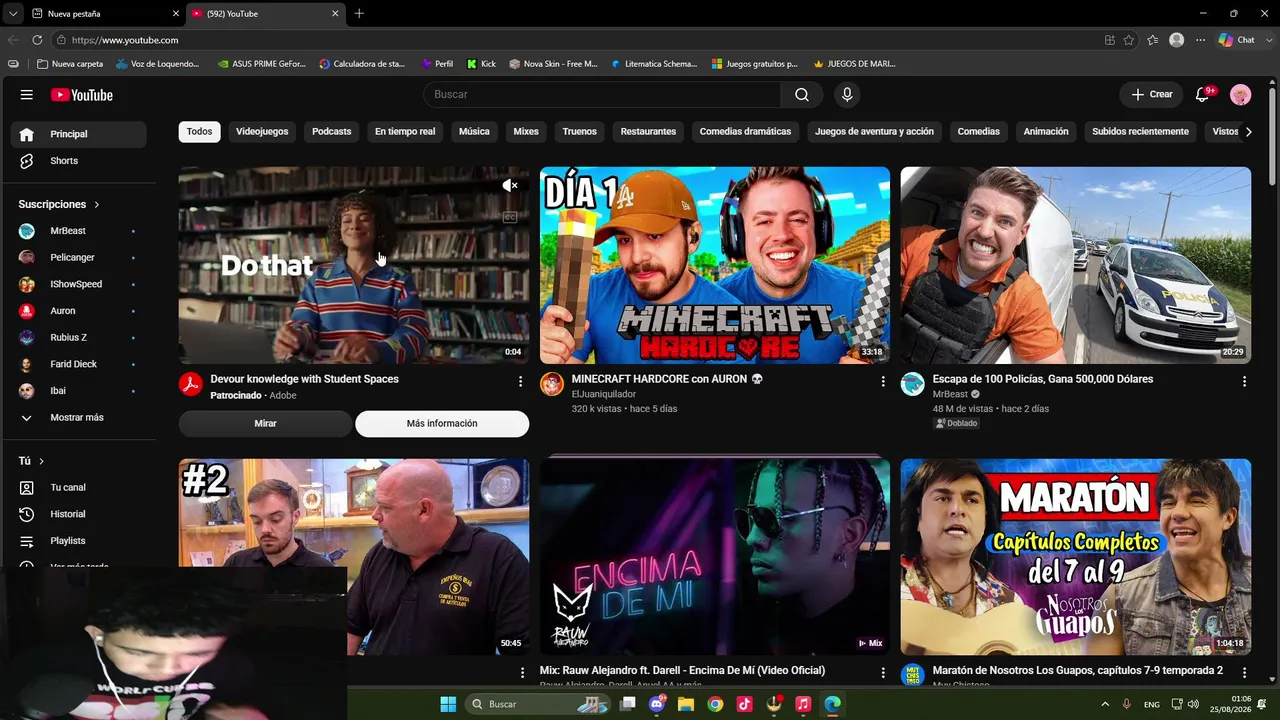Screen dimensions: 1280x720
Task: Unmute the Adobe ad video preview
Action: click(x=510, y=185)
